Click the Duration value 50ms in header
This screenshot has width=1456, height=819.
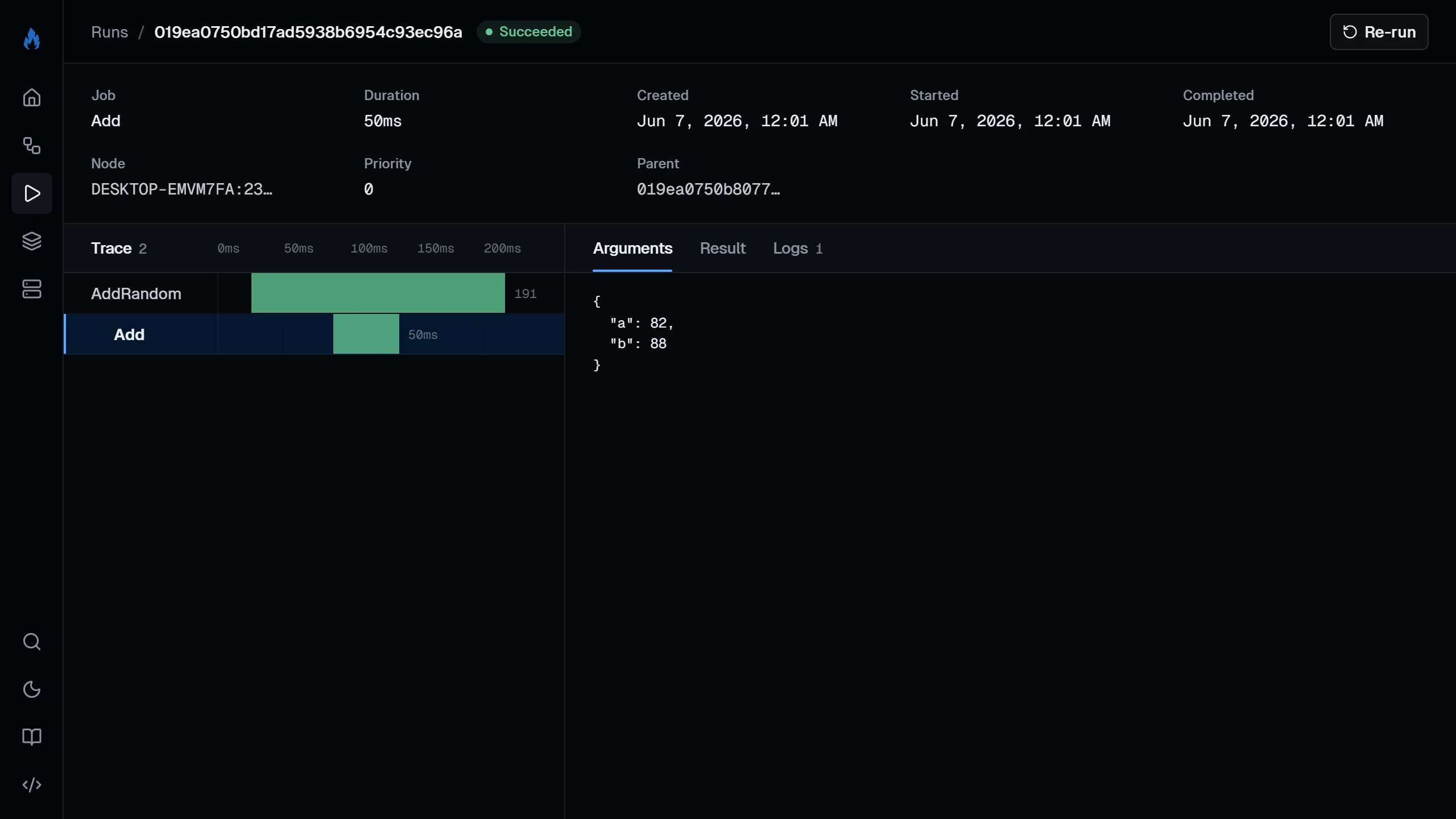383,121
